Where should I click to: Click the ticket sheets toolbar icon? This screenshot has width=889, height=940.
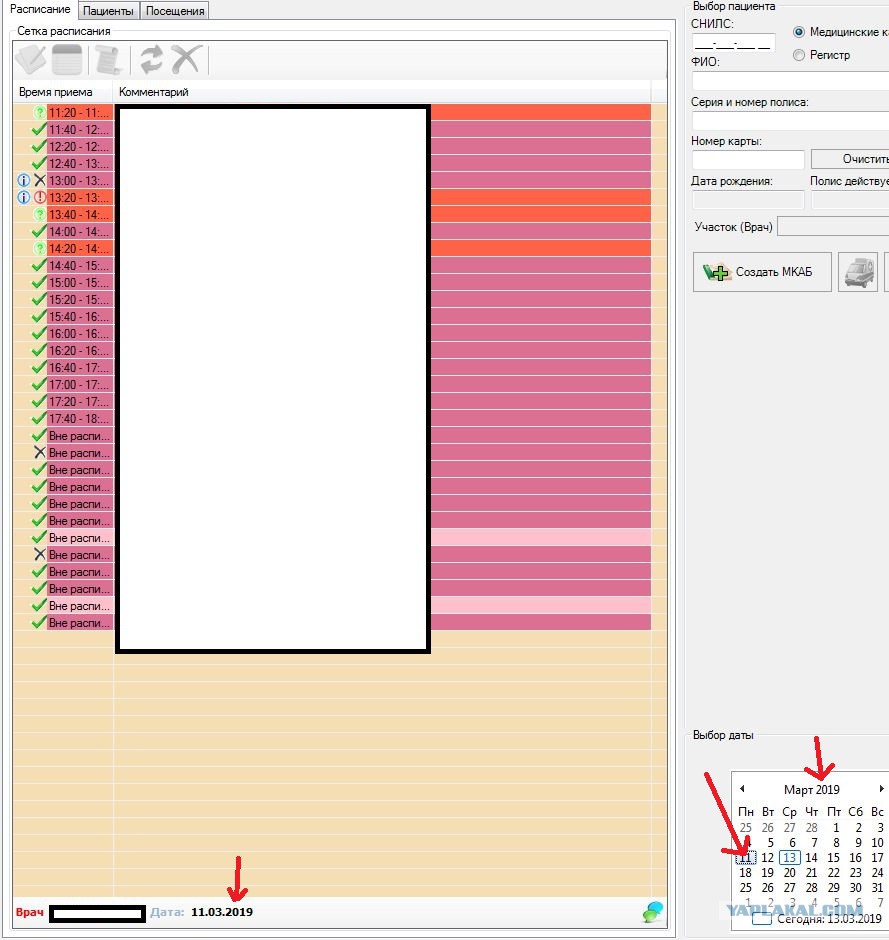pos(31,60)
